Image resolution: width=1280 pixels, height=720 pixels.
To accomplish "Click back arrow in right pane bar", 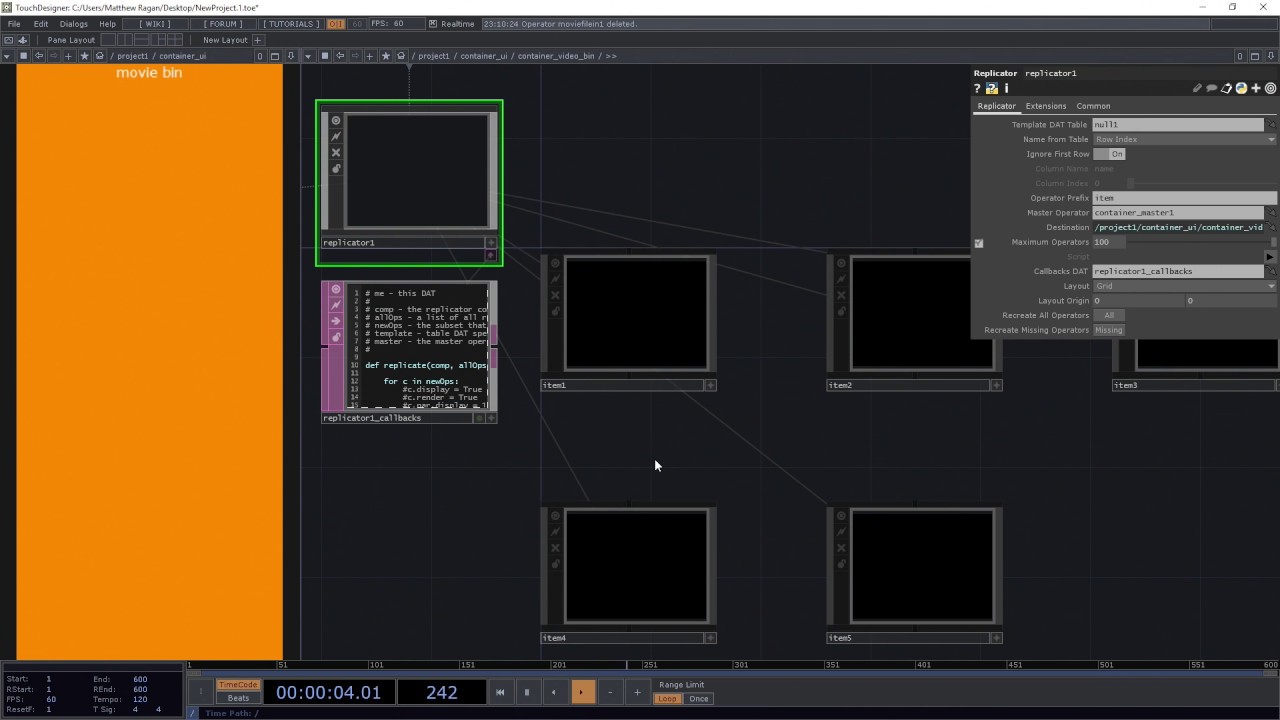I will pyautogui.click(x=340, y=56).
